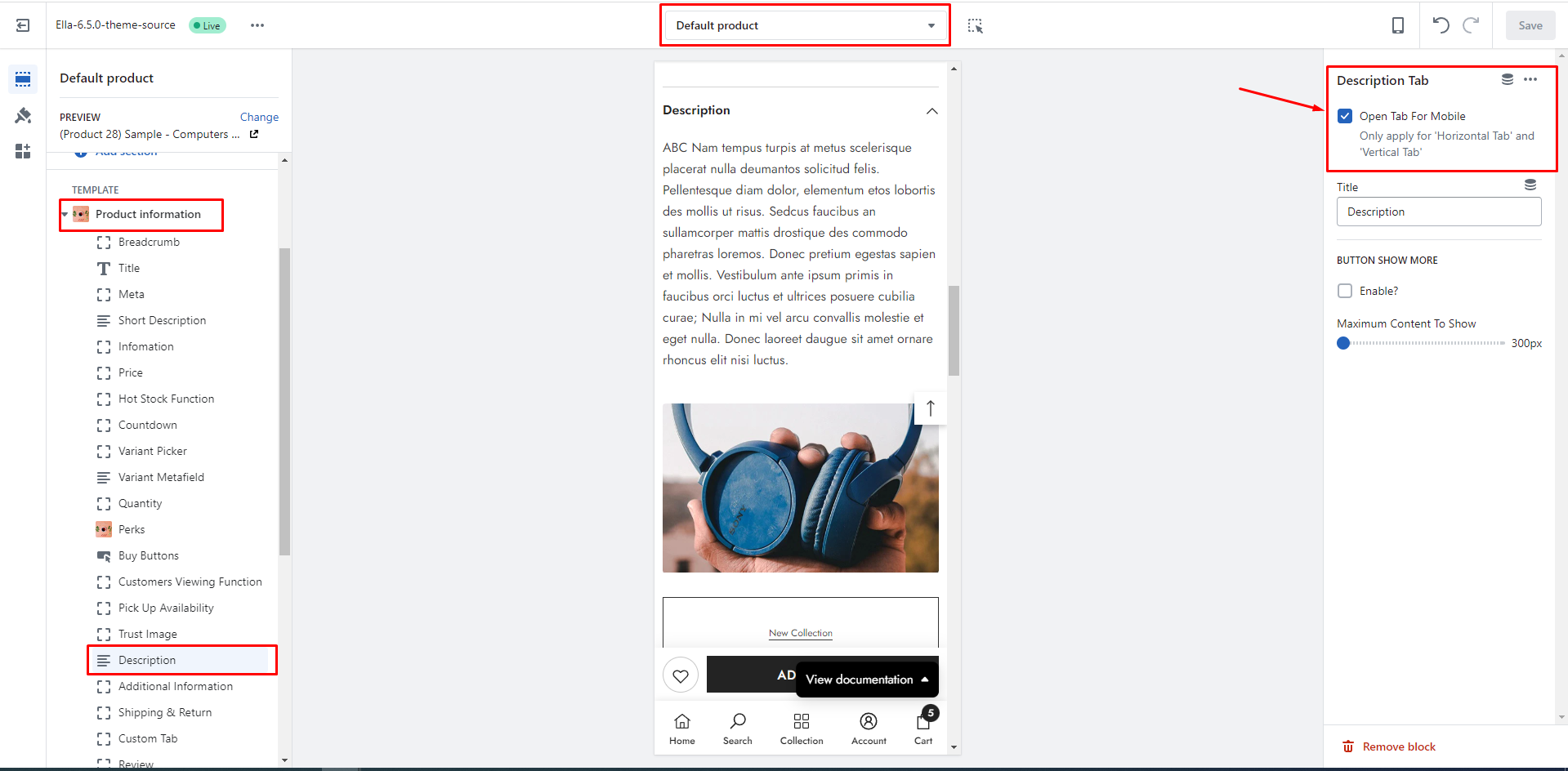Viewport: 1568px width, 771px height.
Task: Collapse the Description accordion chevron in preview
Action: [x=931, y=110]
